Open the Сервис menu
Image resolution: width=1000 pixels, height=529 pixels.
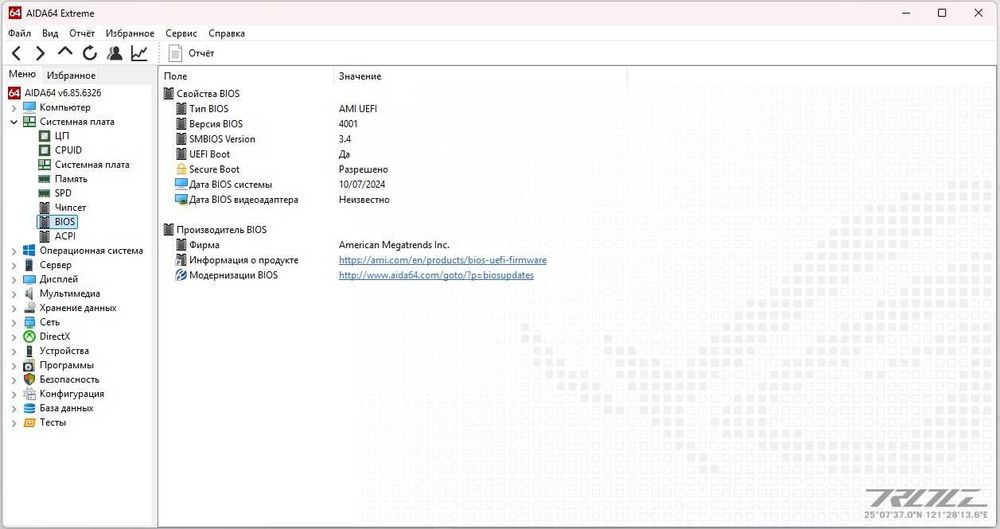pos(181,33)
